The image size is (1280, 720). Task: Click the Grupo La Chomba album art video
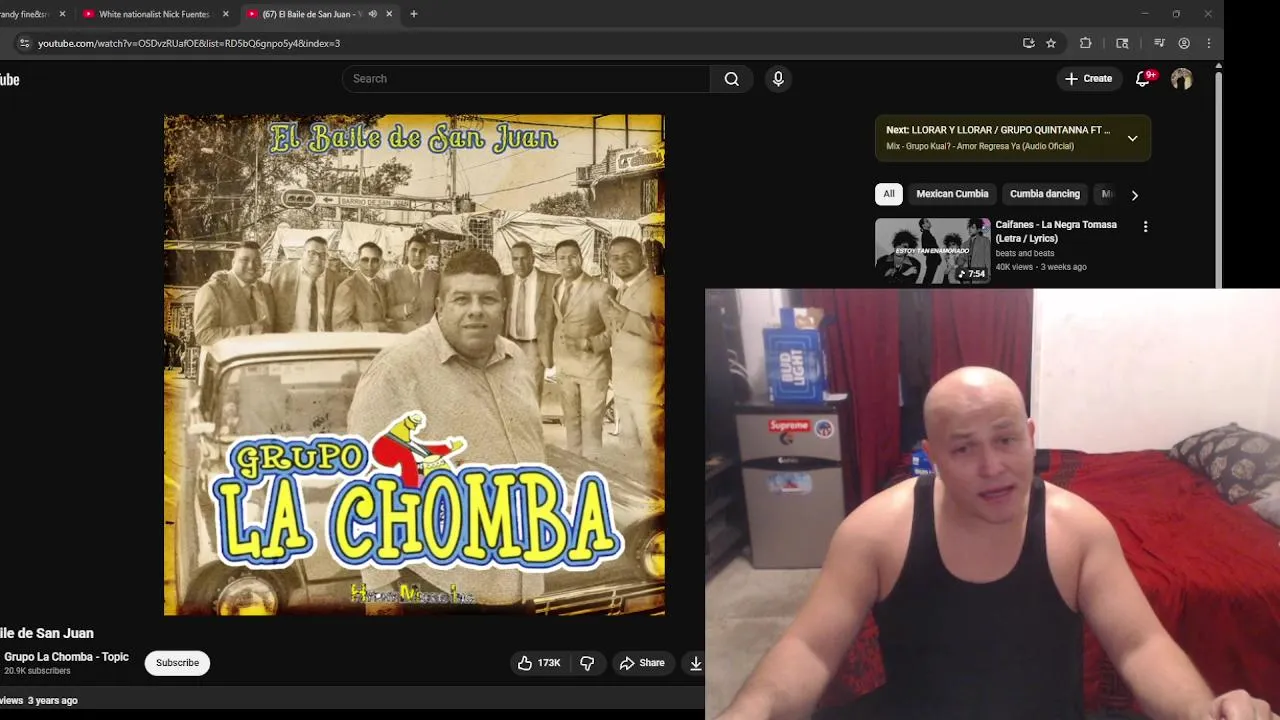(x=414, y=365)
